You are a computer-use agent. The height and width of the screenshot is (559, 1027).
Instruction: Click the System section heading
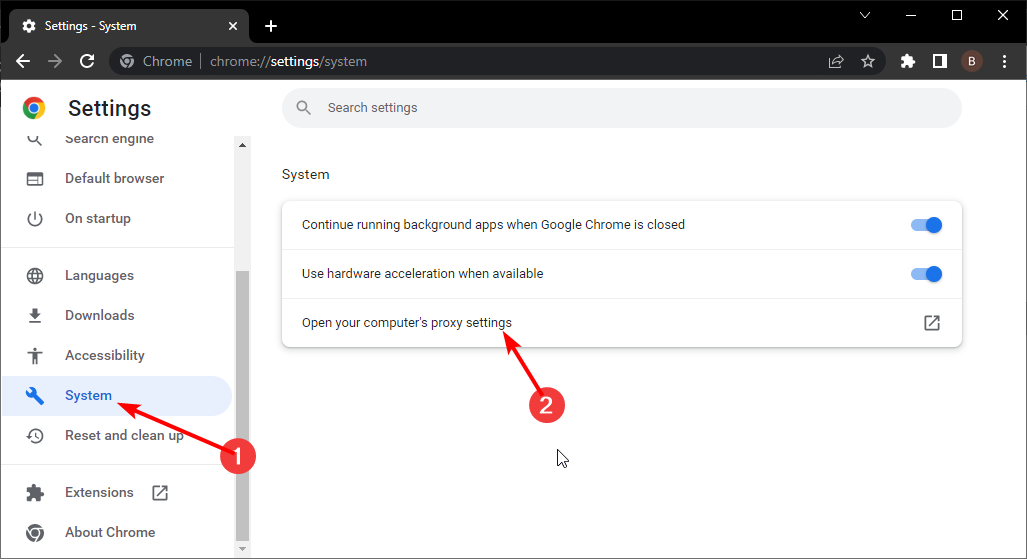[306, 175]
